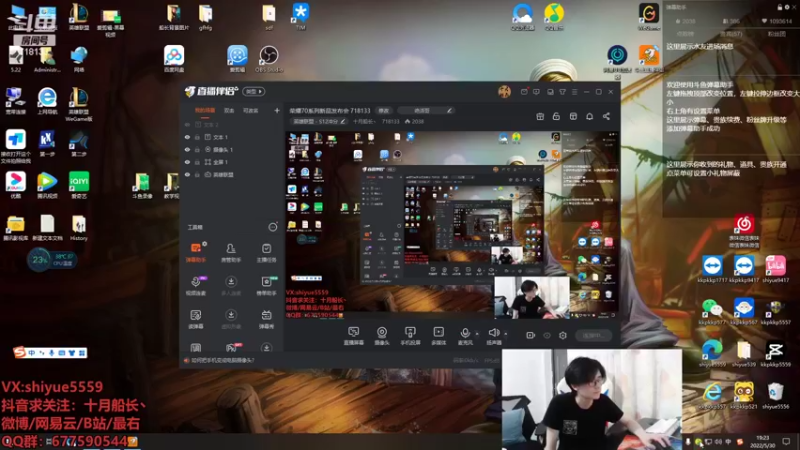This screenshot has height=450, width=800.
Task: Click the record video icon beside the stream button
Action: [531, 335]
